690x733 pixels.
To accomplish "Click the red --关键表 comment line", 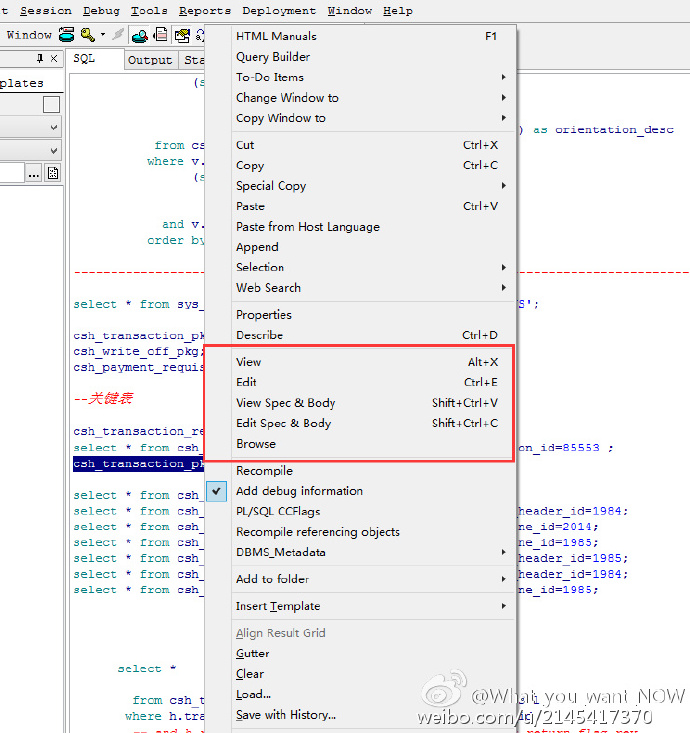I will [103, 399].
